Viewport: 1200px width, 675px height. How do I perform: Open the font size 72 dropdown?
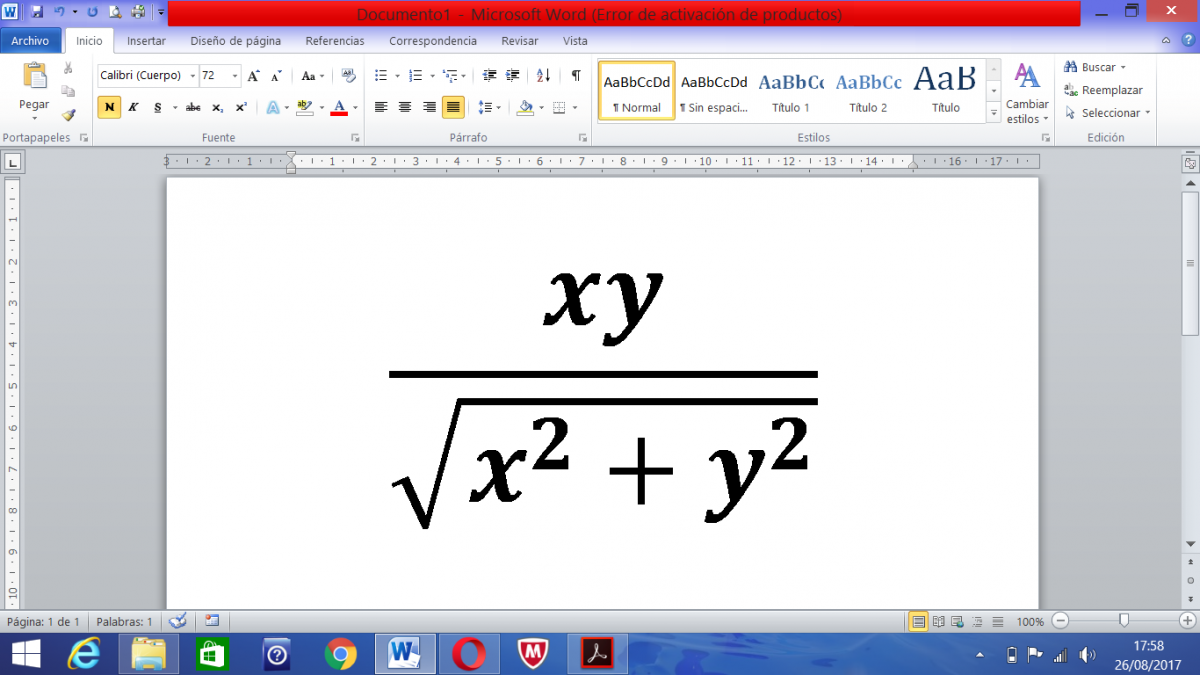[235, 76]
